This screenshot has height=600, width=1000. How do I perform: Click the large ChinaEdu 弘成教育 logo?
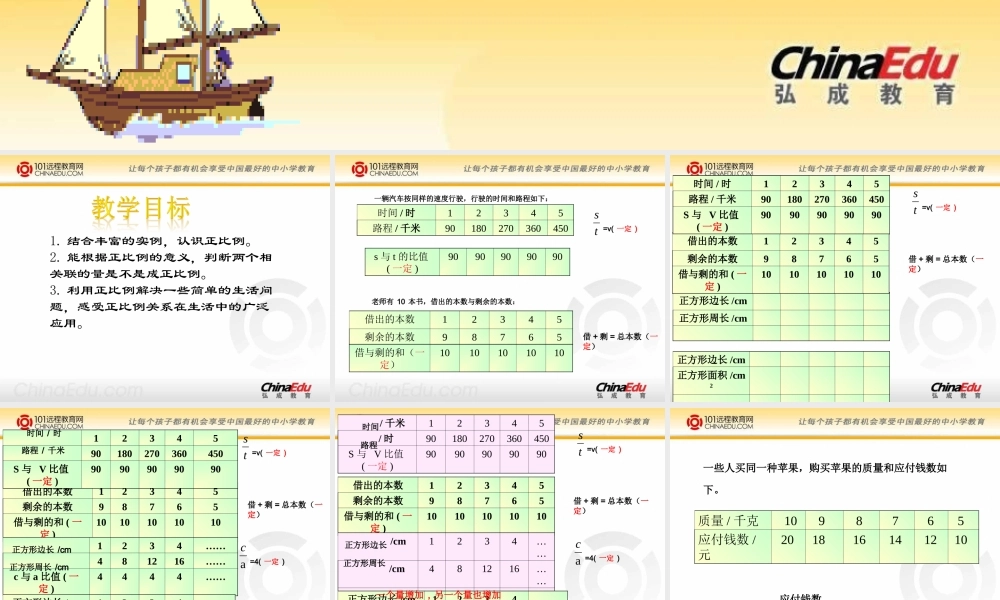864,75
